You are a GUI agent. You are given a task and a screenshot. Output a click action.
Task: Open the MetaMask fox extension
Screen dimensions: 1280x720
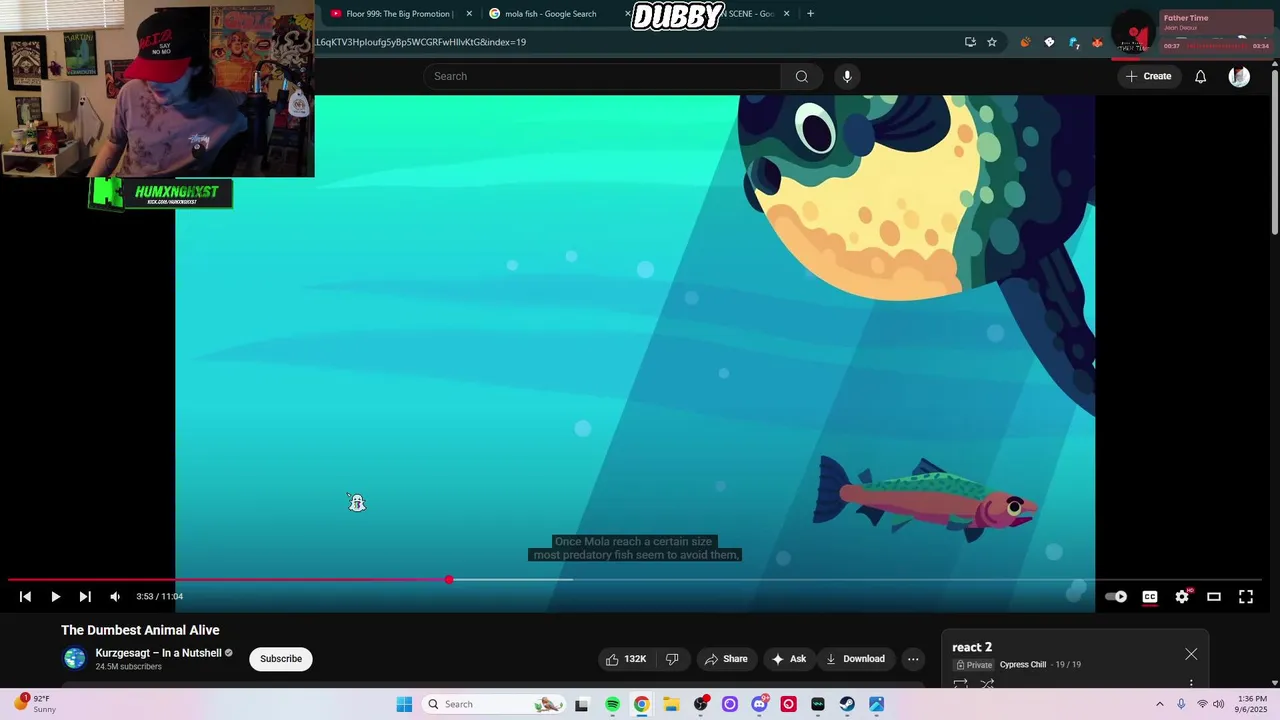(1098, 42)
